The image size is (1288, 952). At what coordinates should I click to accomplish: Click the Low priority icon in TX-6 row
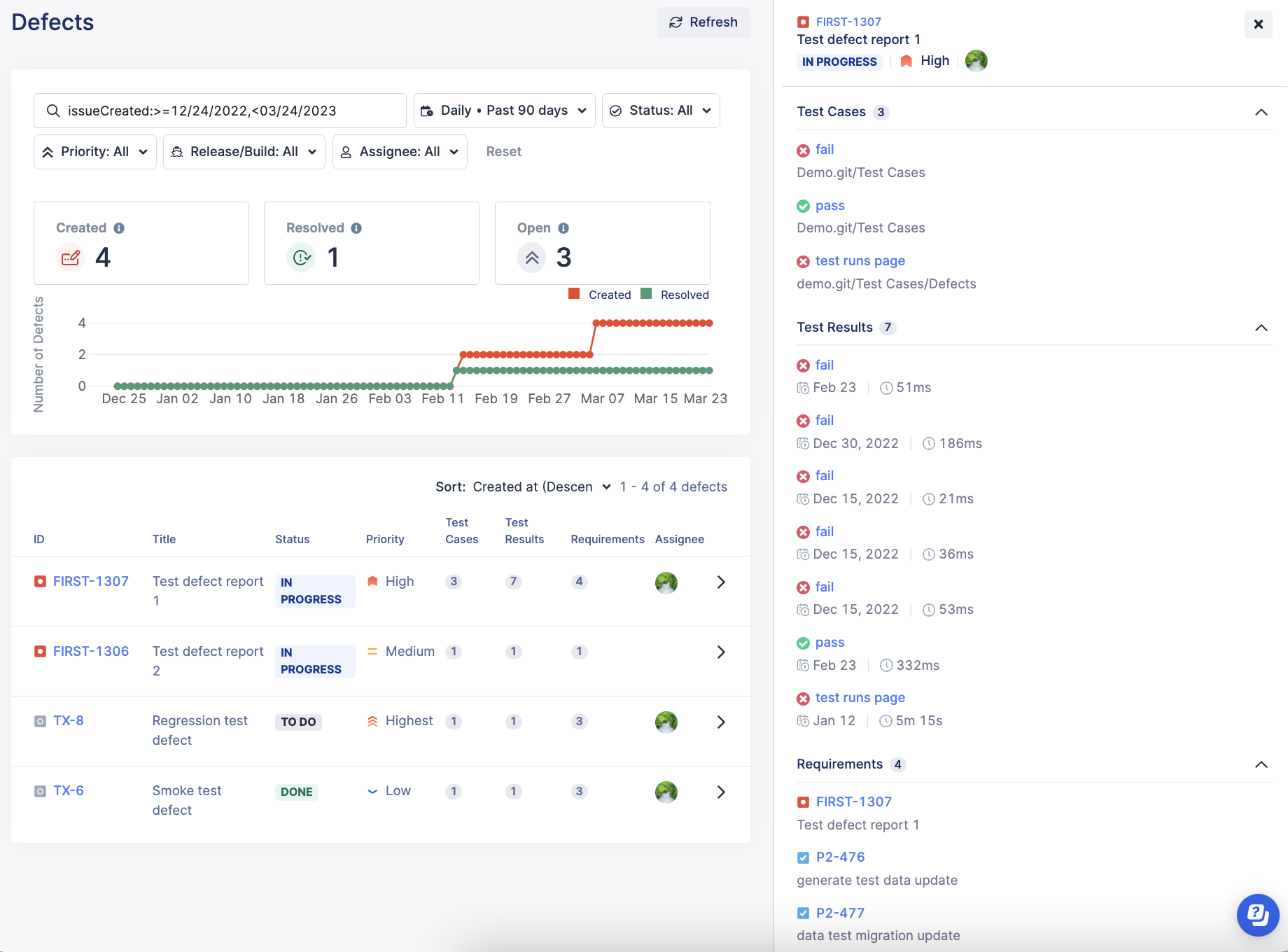(372, 791)
